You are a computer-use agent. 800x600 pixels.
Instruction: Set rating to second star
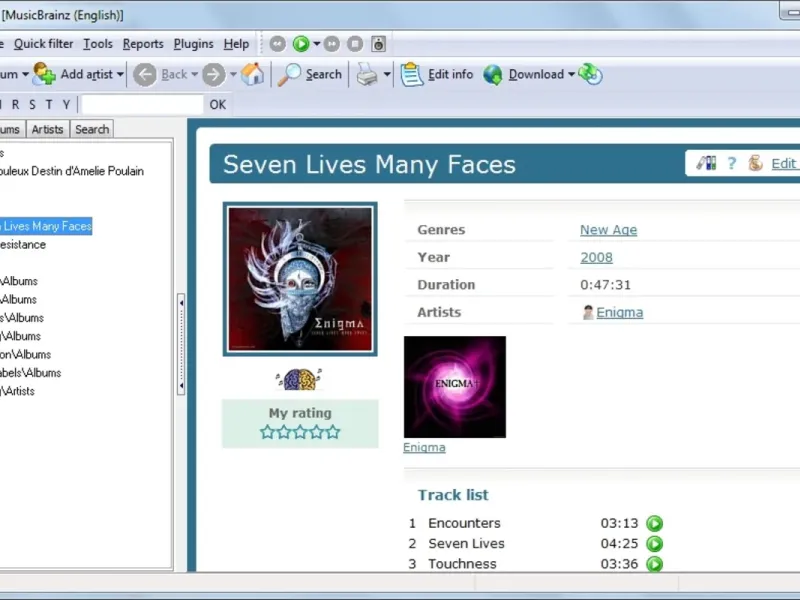[284, 432]
